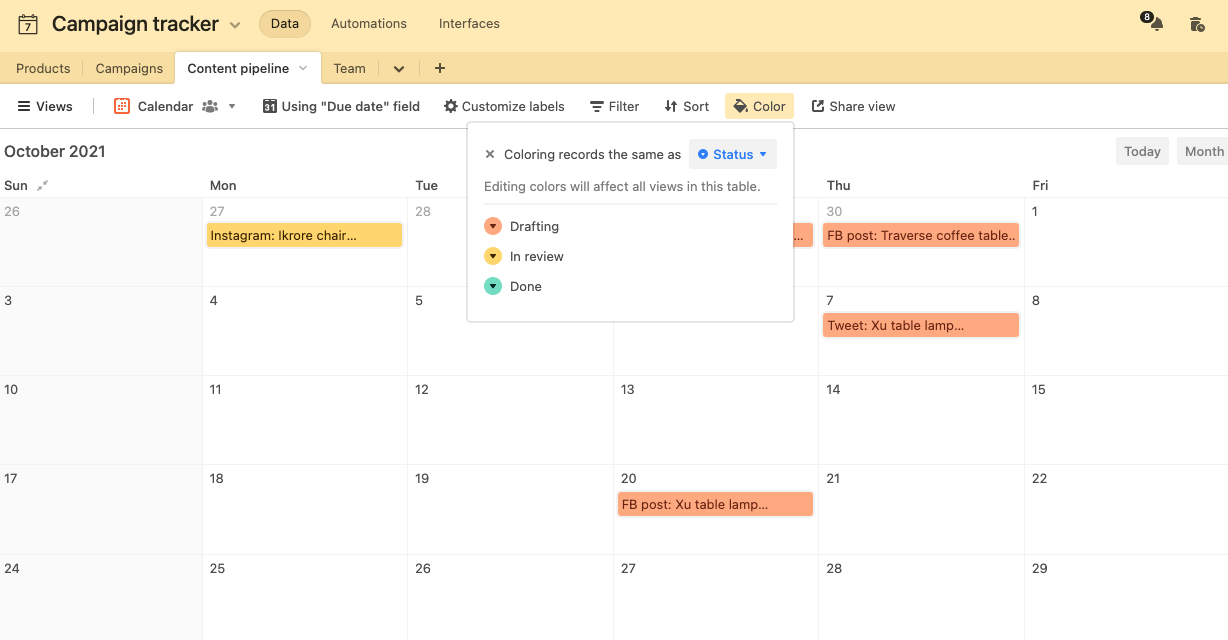Remove record coloring with the X icon
The height and width of the screenshot is (640, 1228).
pos(490,155)
